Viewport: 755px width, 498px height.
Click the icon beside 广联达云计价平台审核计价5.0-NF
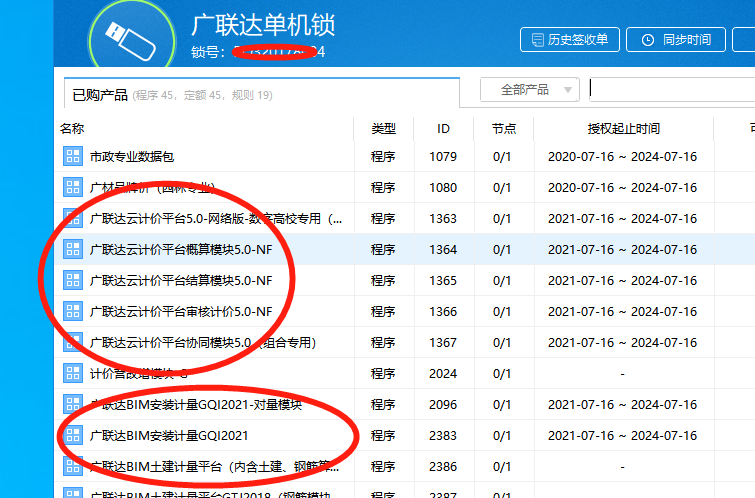[x=73, y=311]
